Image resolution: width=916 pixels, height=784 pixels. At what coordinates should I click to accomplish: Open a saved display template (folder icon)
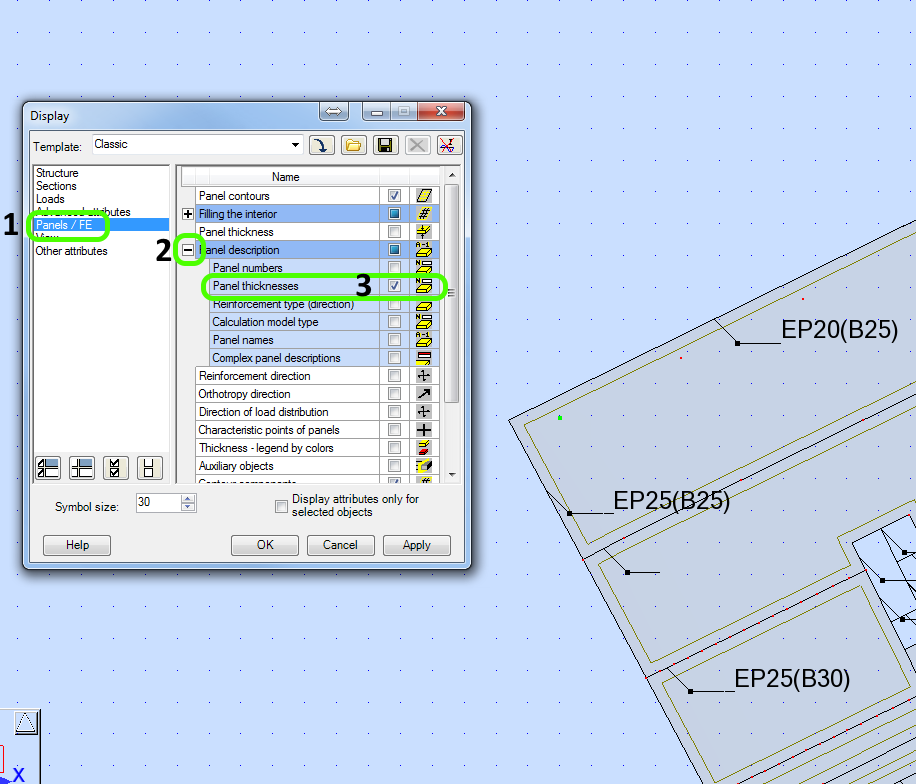click(354, 144)
